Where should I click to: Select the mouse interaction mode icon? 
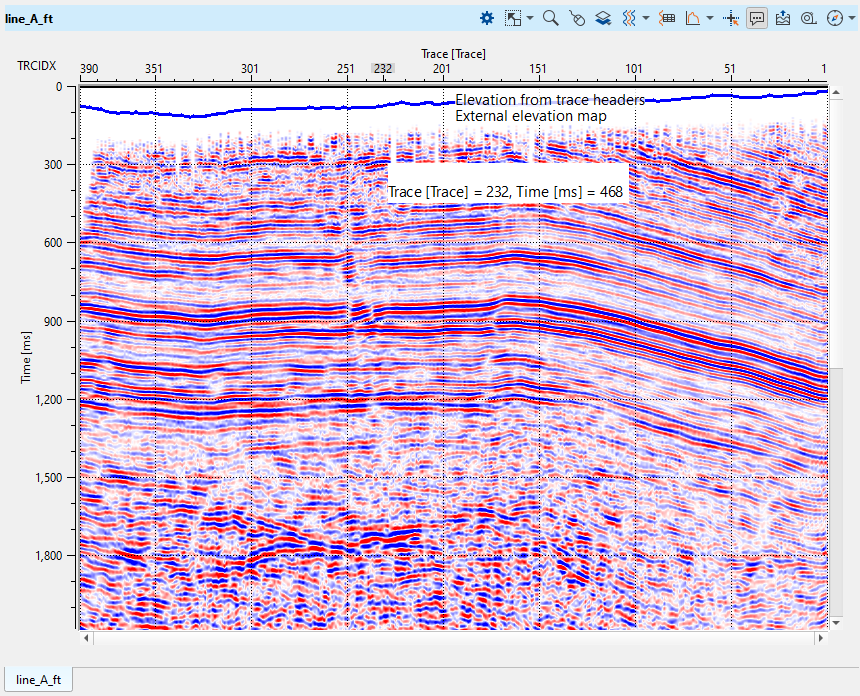click(576, 18)
